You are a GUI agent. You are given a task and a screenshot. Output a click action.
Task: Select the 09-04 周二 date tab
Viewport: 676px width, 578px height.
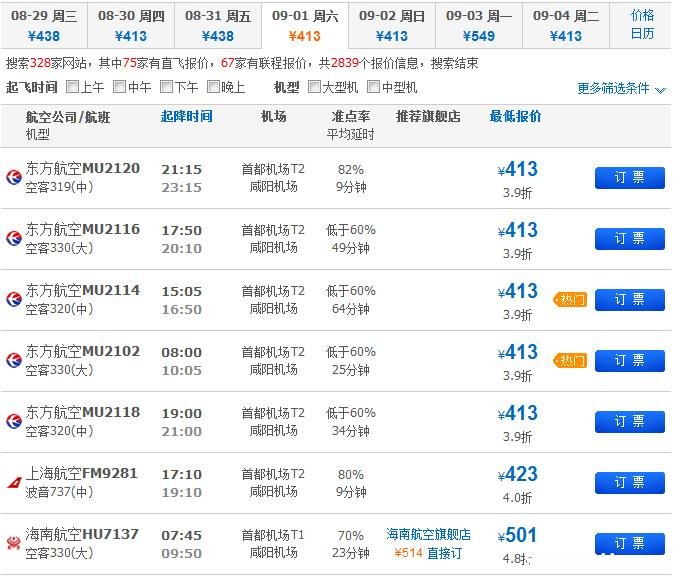pyautogui.click(x=566, y=25)
